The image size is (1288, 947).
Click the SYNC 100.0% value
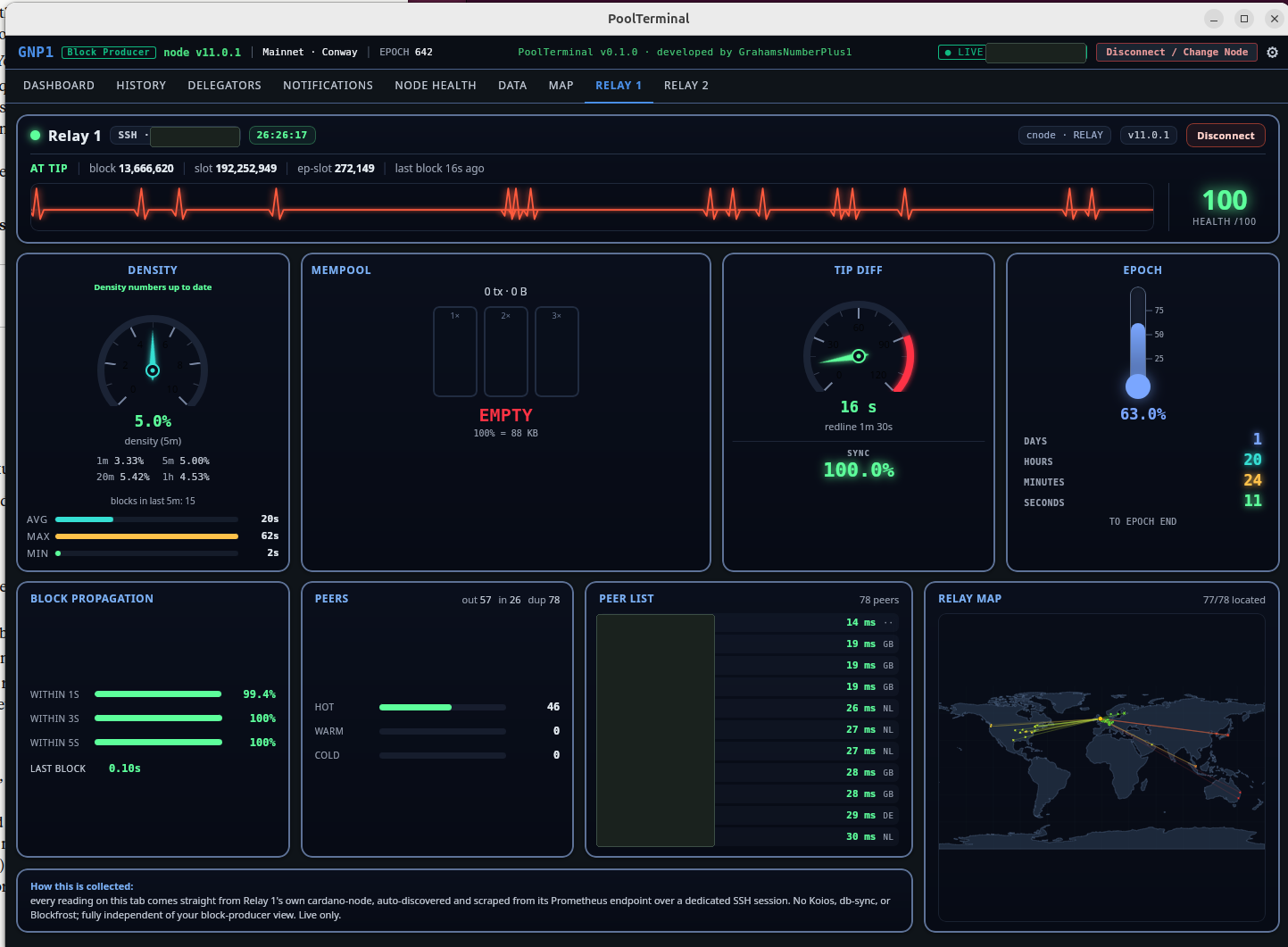click(x=859, y=470)
